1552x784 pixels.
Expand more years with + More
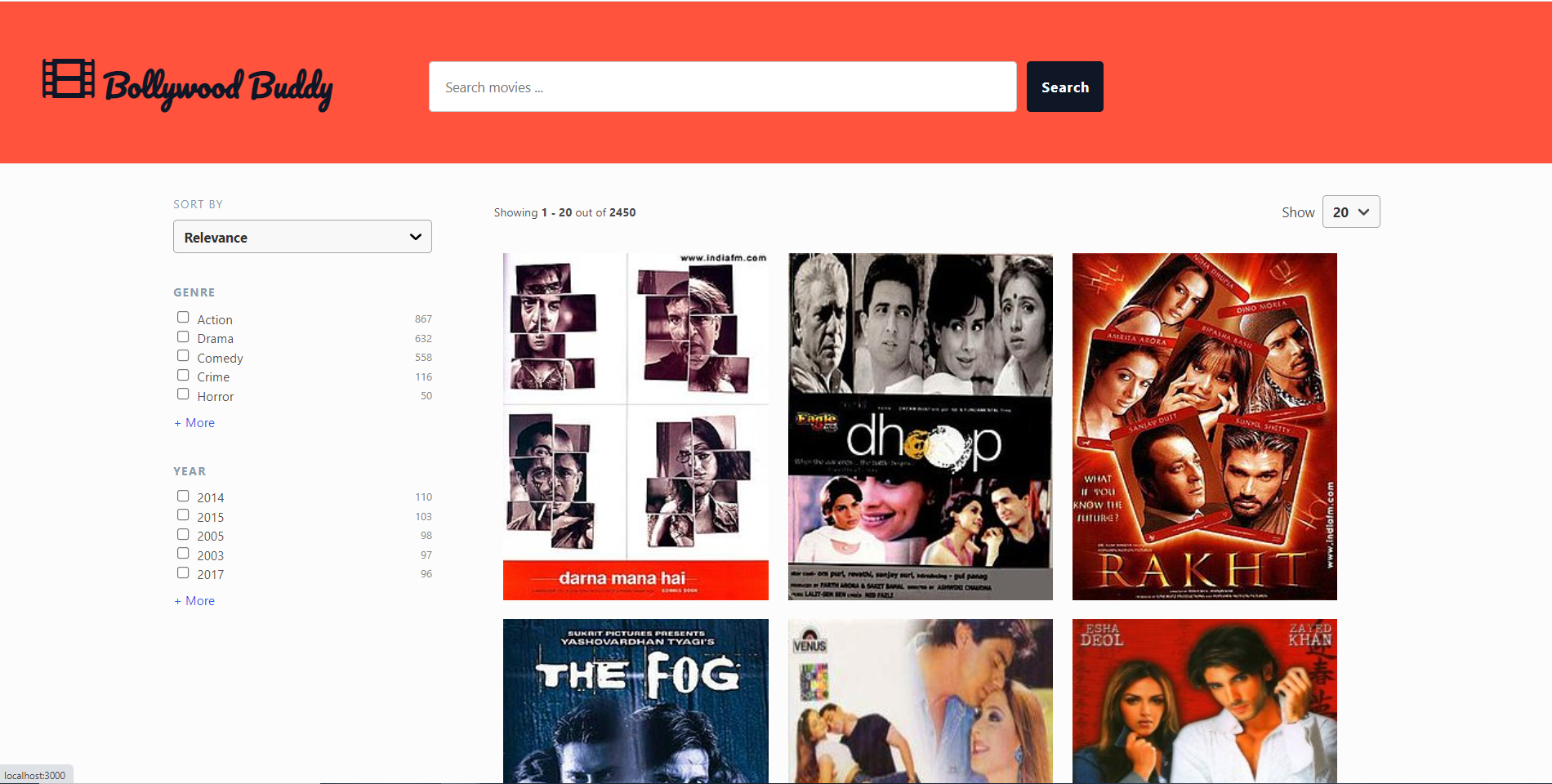point(194,600)
